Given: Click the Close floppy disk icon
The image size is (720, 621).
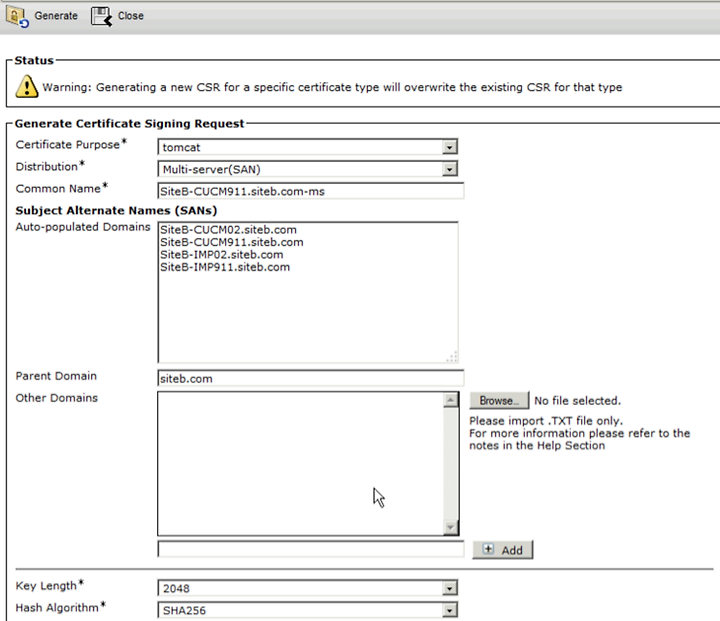Looking at the screenshot, I should click(x=101, y=17).
